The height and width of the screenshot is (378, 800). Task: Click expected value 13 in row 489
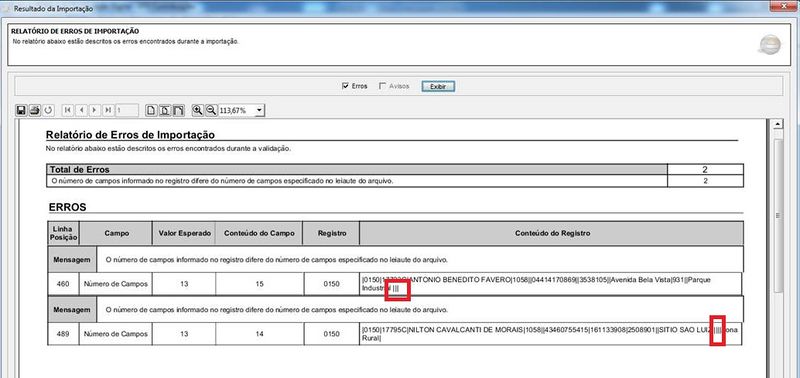click(x=184, y=334)
